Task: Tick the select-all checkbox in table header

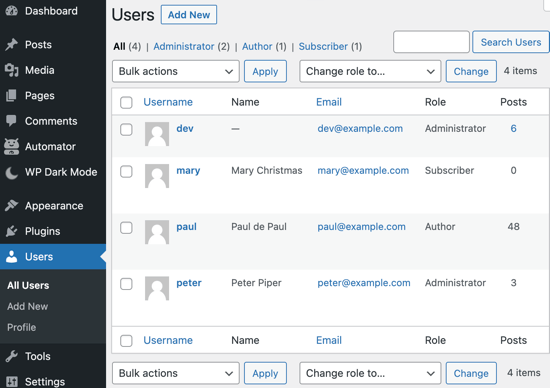Action: tap(126, 102)
